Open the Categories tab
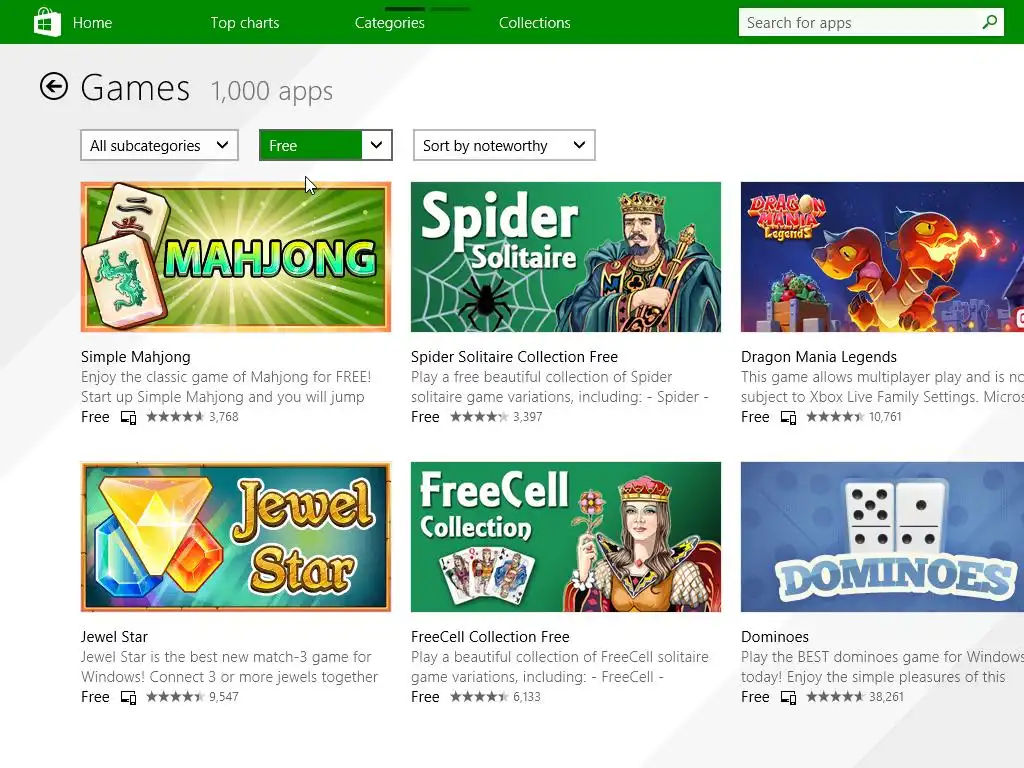 point(390,22)
